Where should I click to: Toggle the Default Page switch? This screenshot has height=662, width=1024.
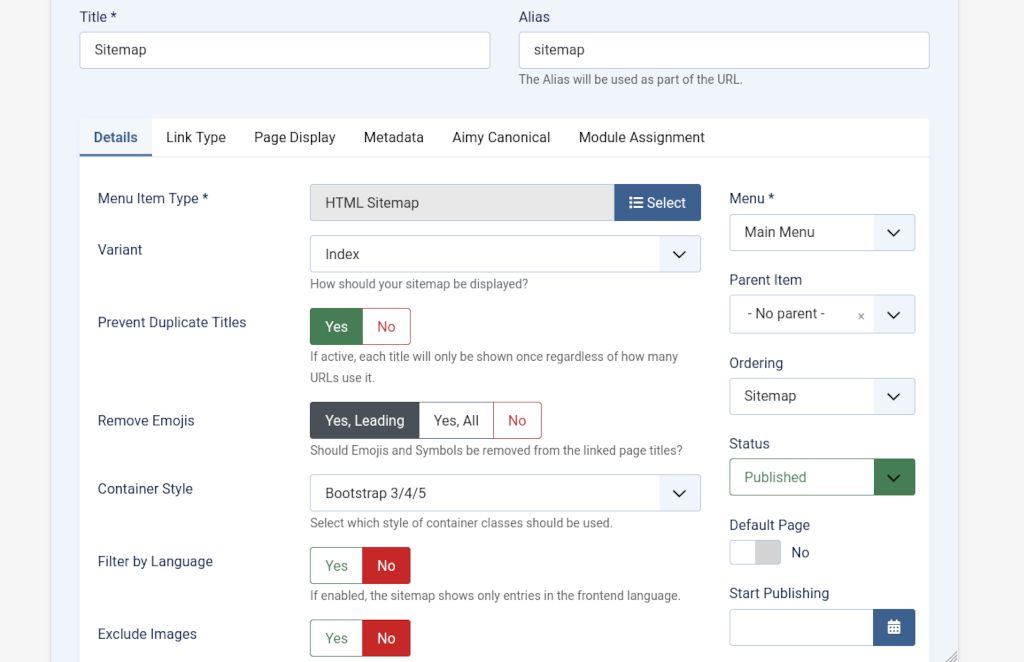(x=755, y=552)
